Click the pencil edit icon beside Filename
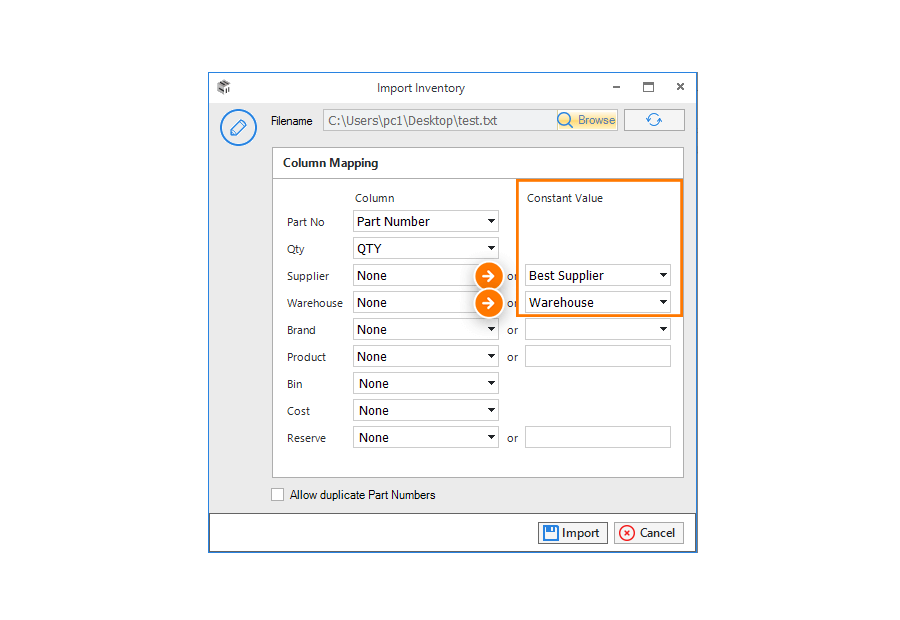The image size is (900, 620). (238, 127)
